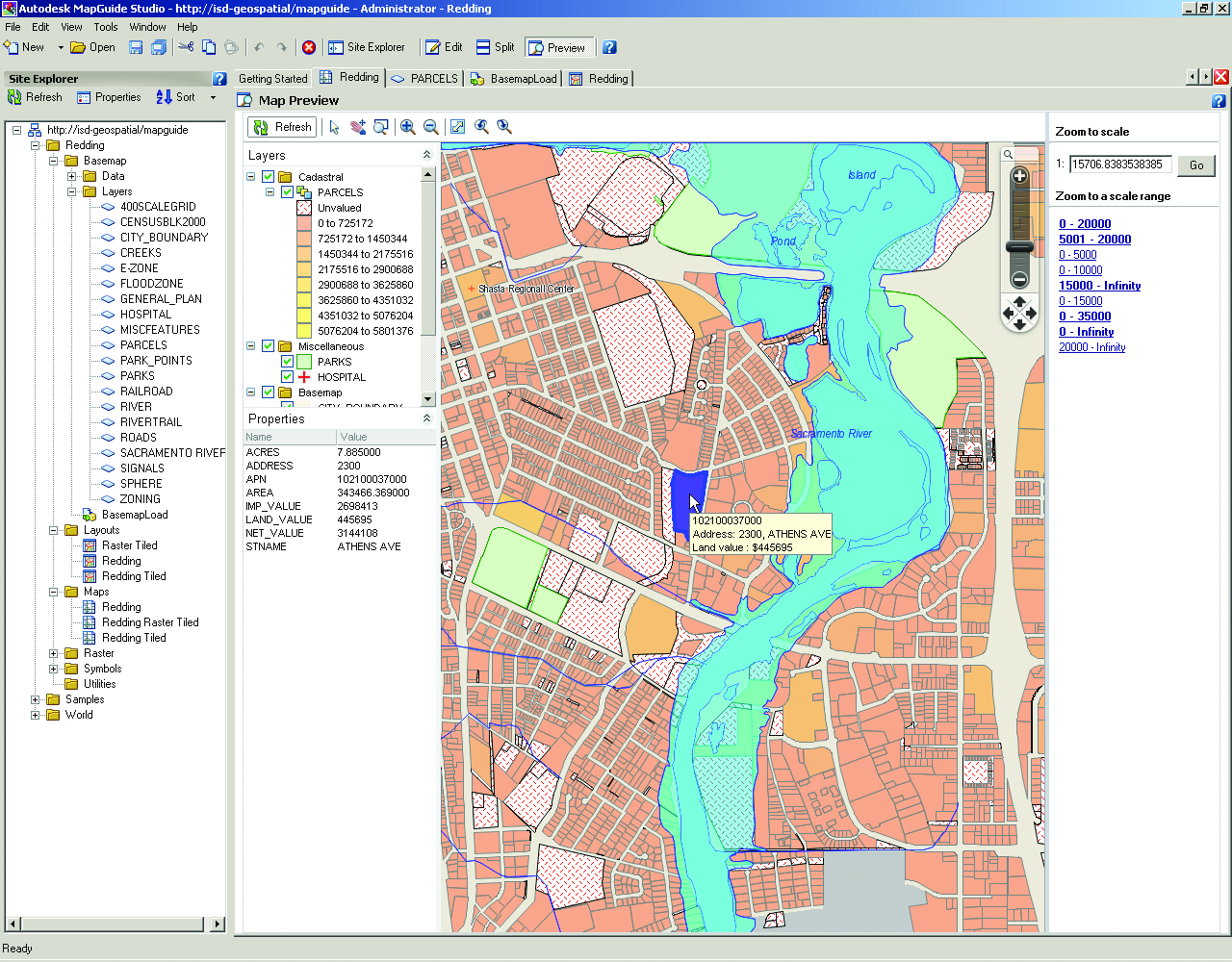The width and height of the screenshot is (1232, 962).
Task: Expand the Data folder in the site tree
Action: 71,176
